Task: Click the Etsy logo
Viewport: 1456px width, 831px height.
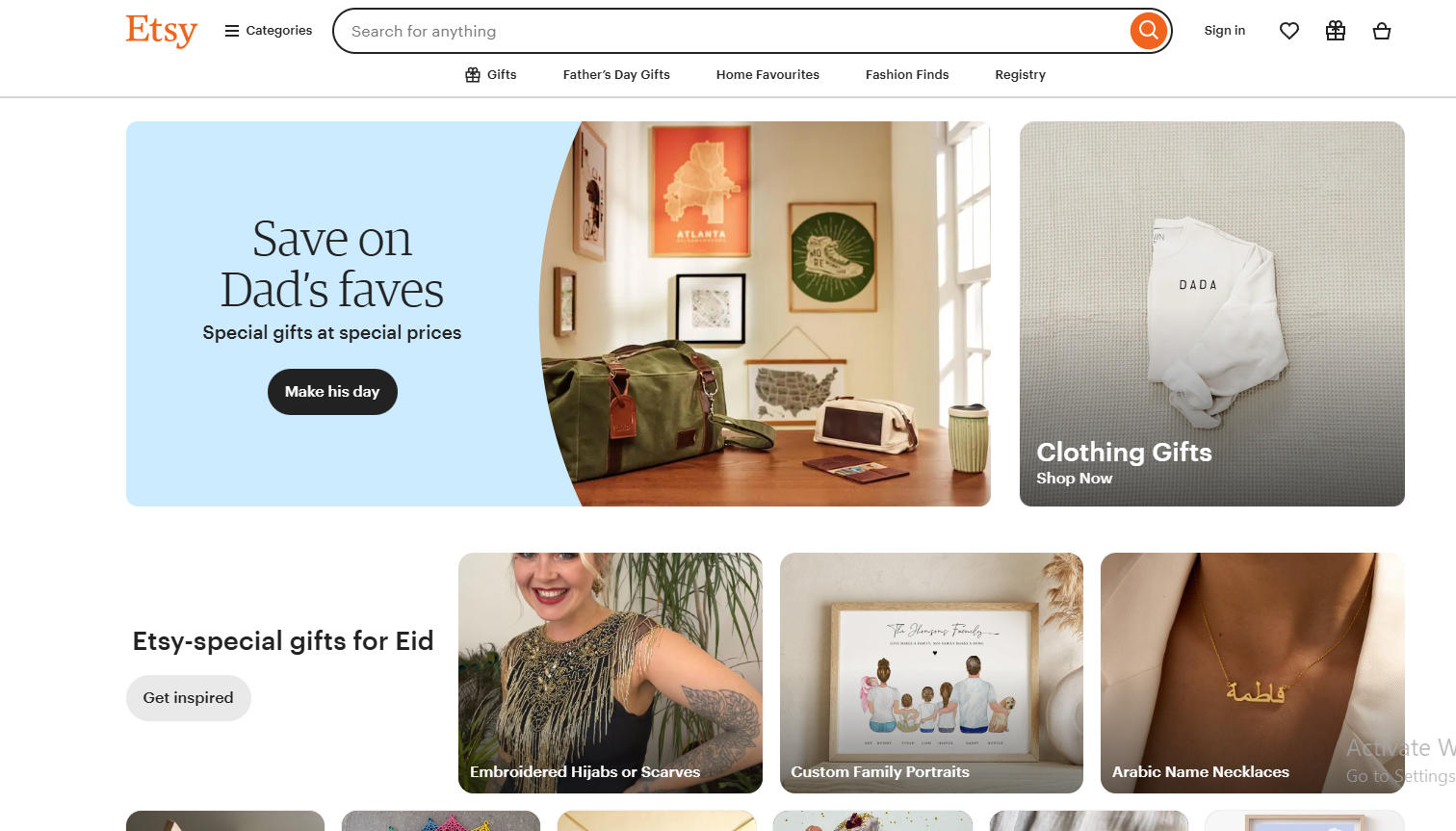Action: [161, 31]
